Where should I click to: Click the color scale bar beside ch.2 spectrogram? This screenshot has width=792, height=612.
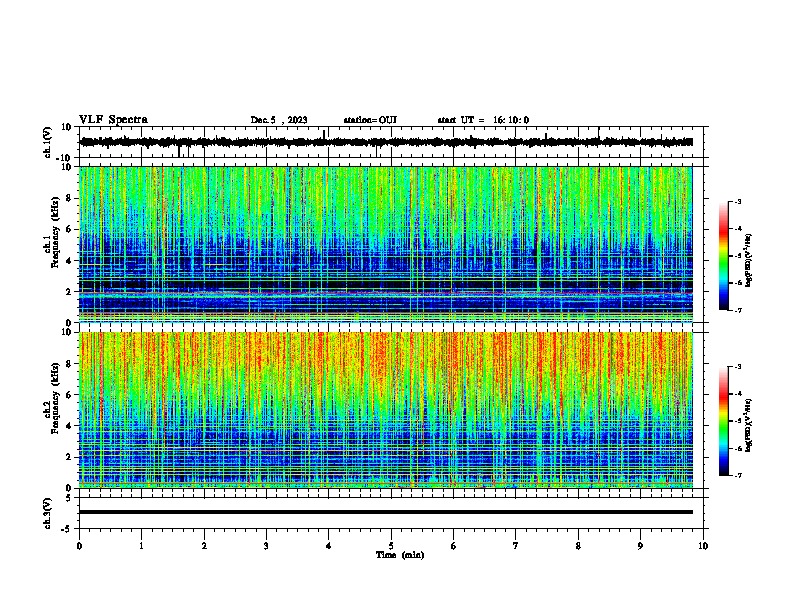[724, 421]
